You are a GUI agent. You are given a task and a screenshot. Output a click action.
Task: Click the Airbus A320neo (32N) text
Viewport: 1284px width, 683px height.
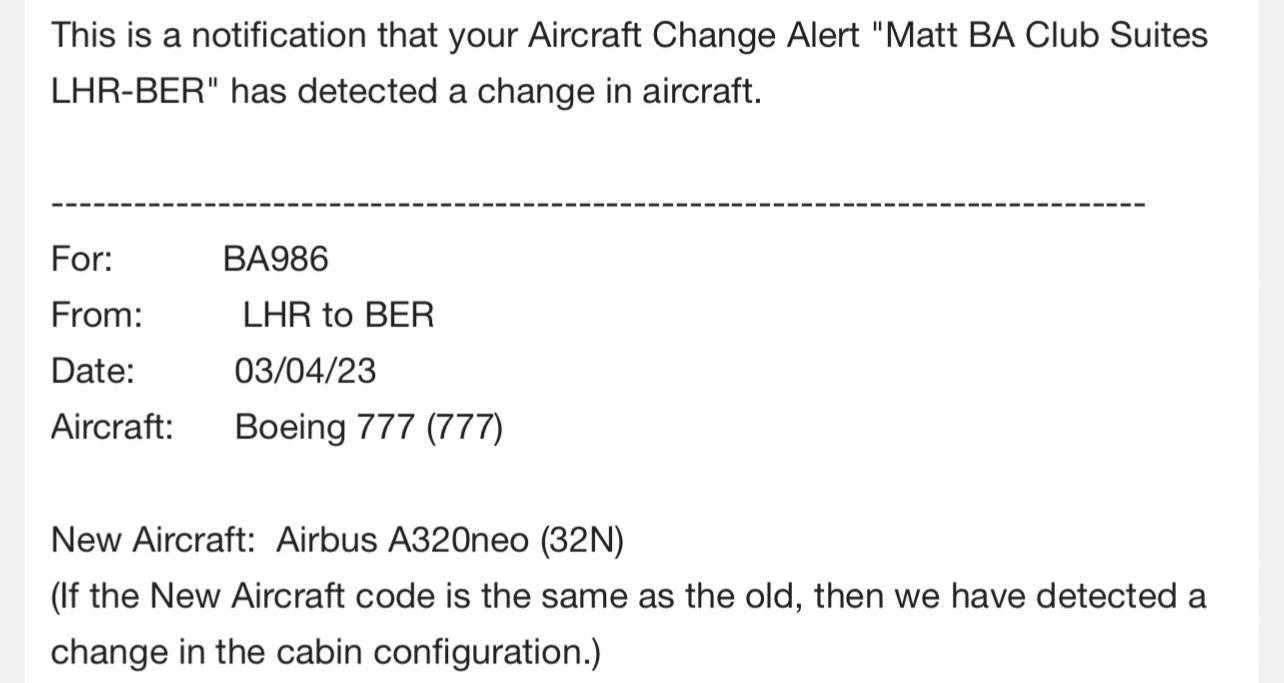[449, 540]
